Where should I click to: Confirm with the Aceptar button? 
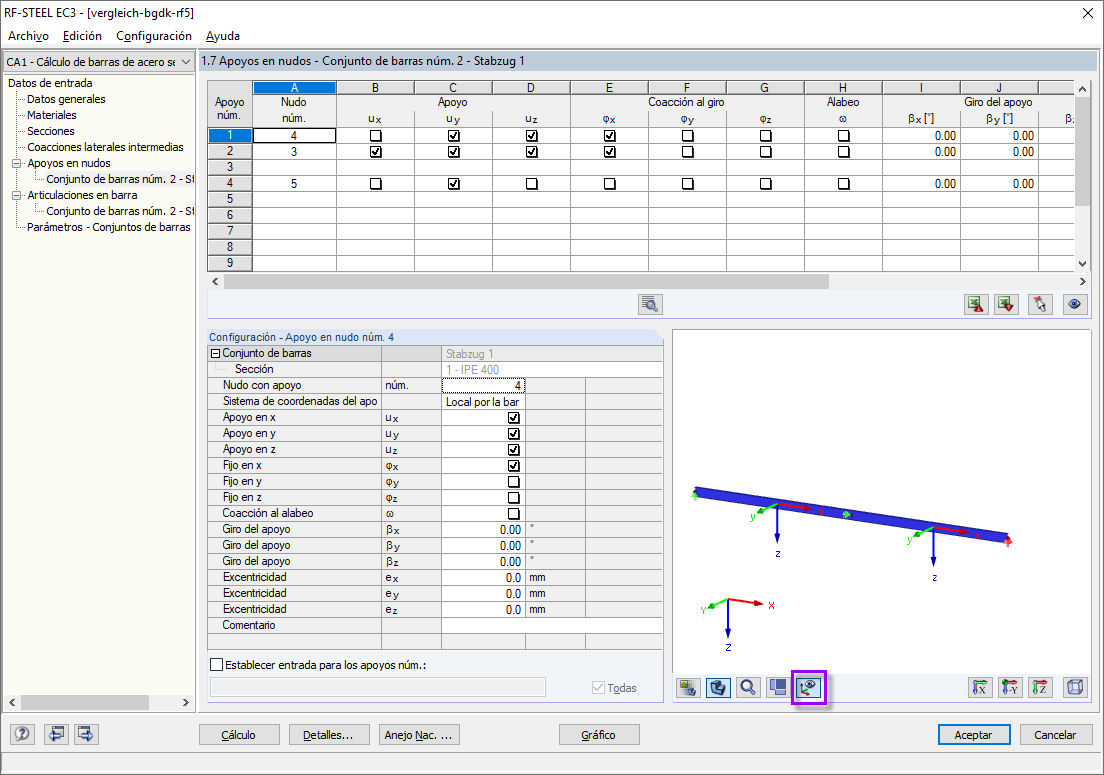click(x=974, y=735)
